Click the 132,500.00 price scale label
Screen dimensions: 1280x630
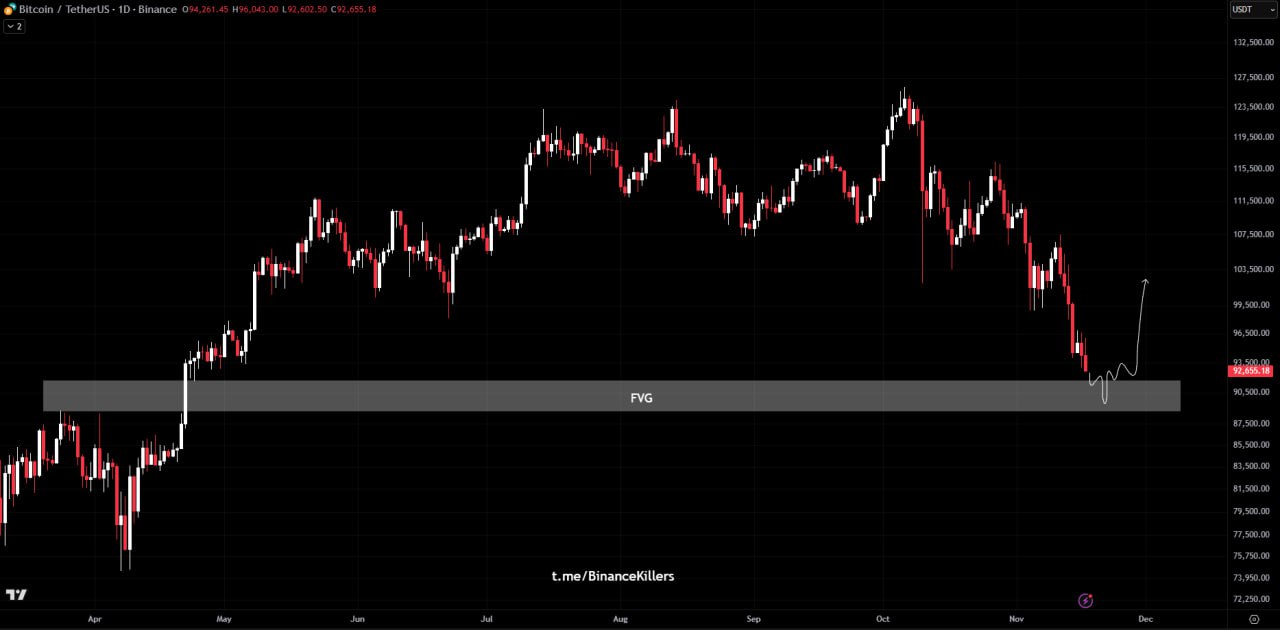click(x=1253, y=43)
